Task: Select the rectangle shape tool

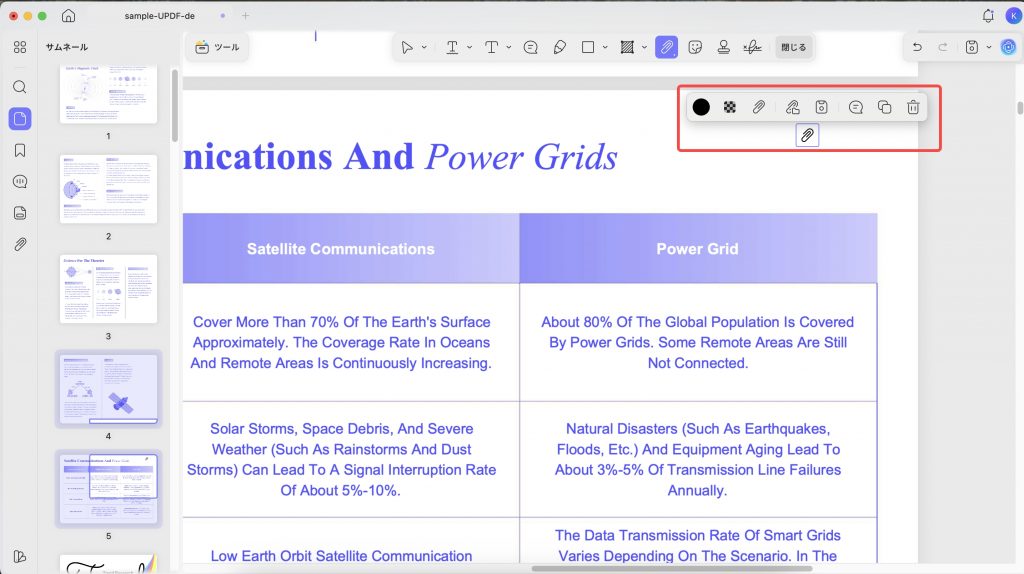Action: pos(588,47)
